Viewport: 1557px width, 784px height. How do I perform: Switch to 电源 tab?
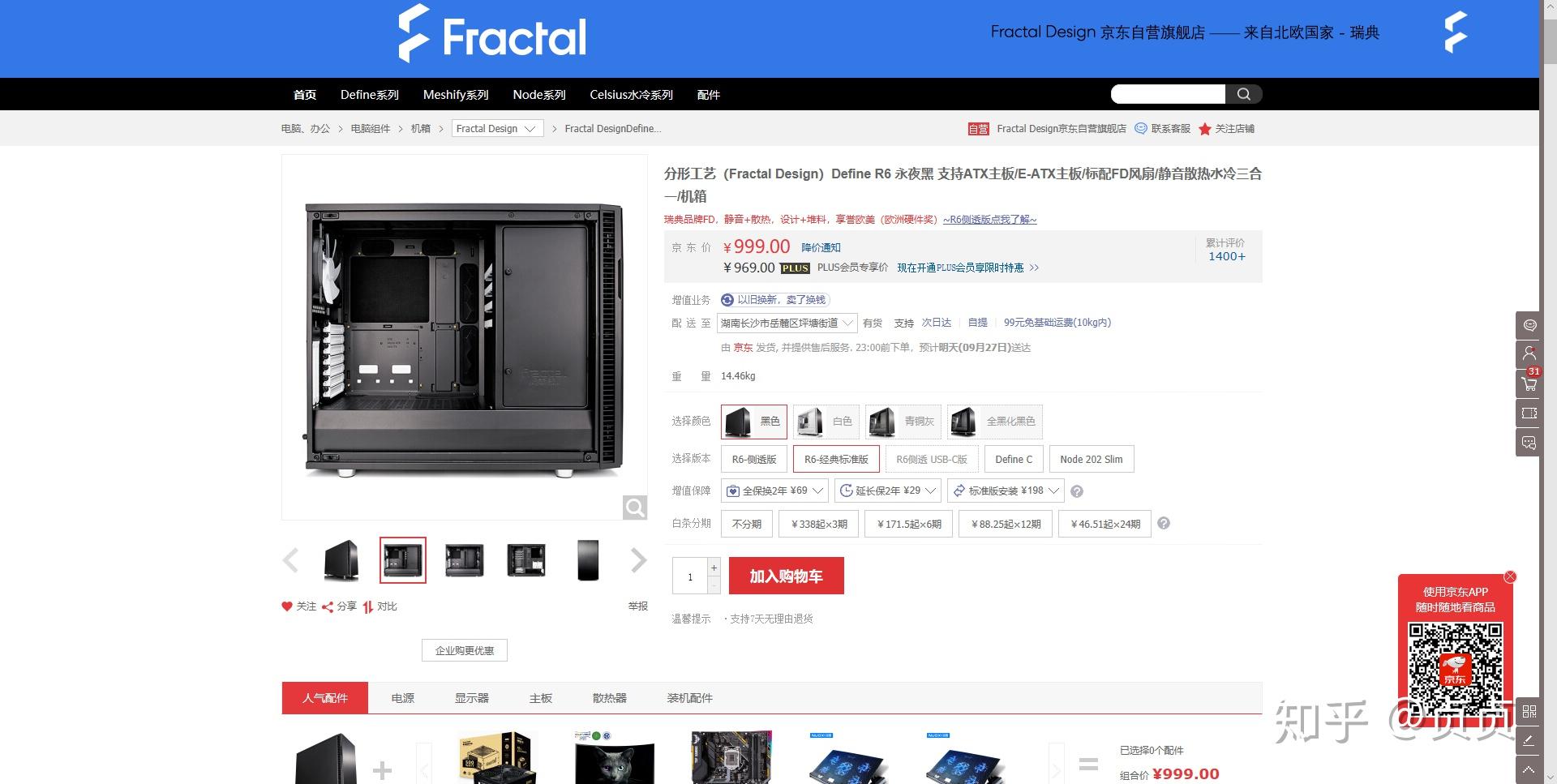(403, 698)
